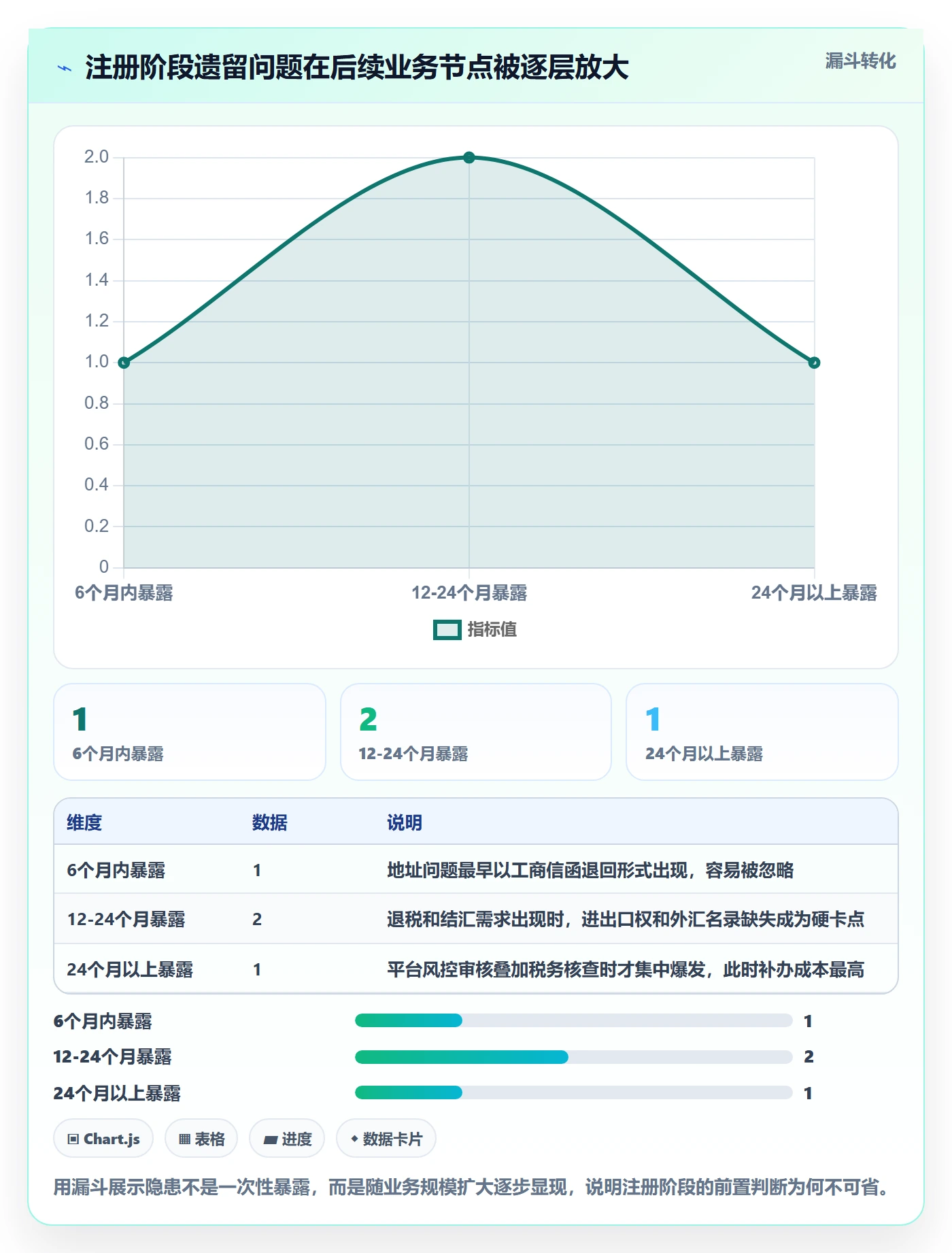Click the description starting with 平台风控审核
Image resolution: width=952 pixels, height=1253 pixels.
(x=626, y=969)
